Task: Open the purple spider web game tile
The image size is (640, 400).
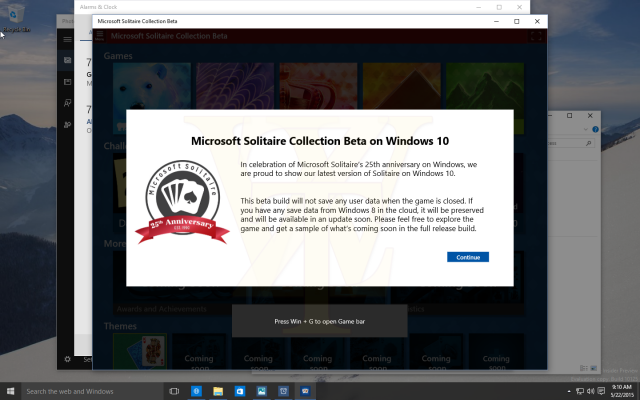Action: (x=235, y=86)
